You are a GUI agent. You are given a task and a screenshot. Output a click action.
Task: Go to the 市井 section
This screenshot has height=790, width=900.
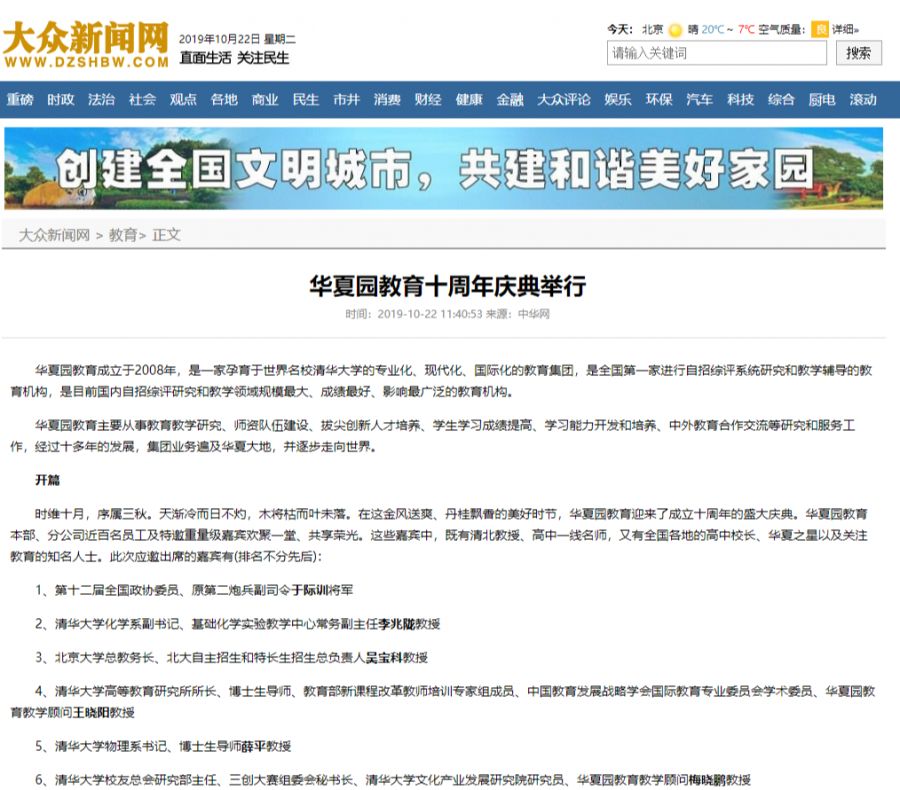coord(346,100)
